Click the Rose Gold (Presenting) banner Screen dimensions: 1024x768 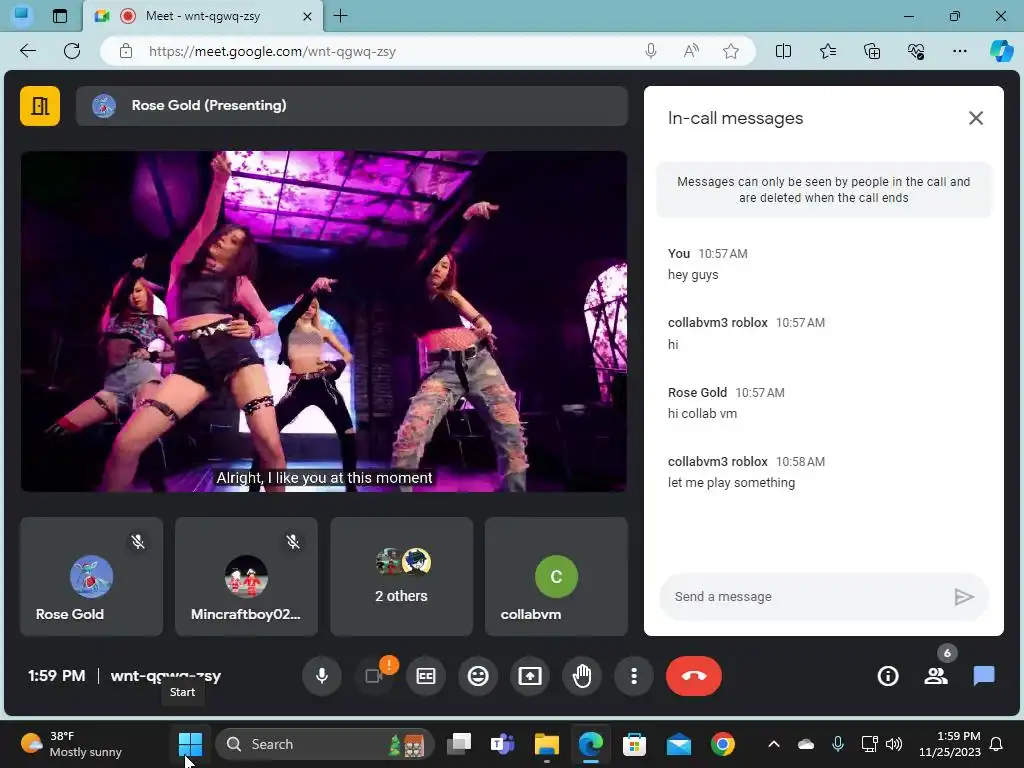pos(351,106)
